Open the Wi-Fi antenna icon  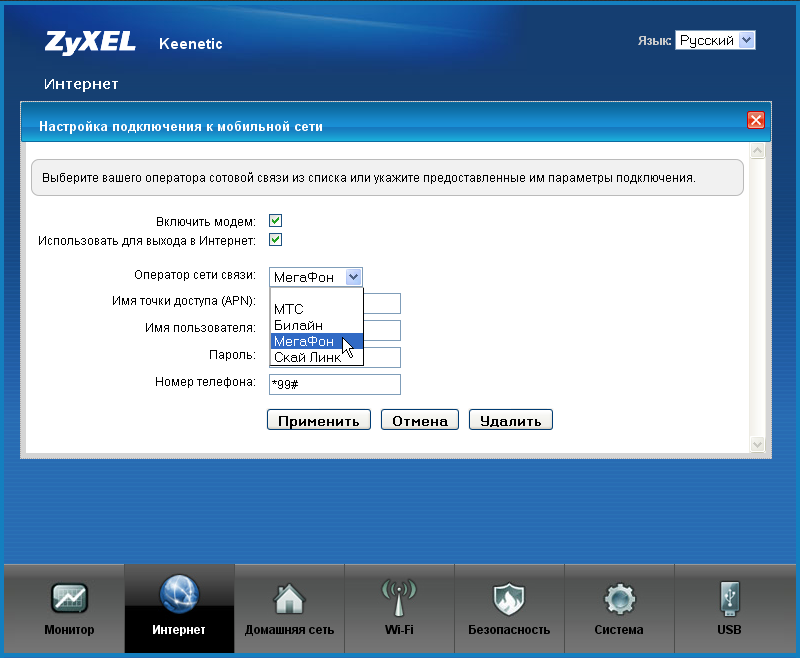pos(399,597)
